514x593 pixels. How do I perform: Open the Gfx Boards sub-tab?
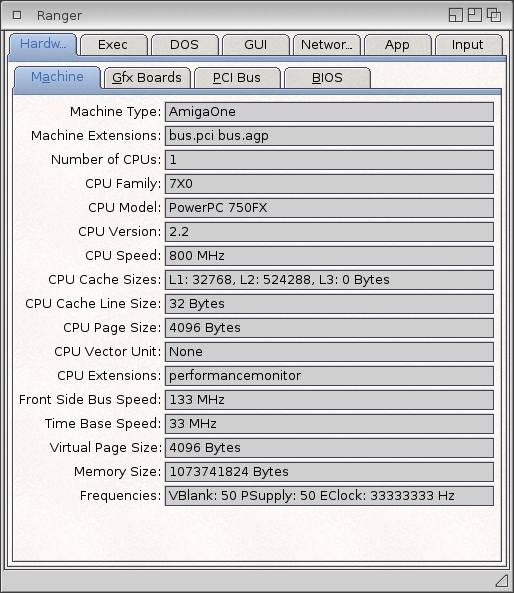click(x=147, y=78)
